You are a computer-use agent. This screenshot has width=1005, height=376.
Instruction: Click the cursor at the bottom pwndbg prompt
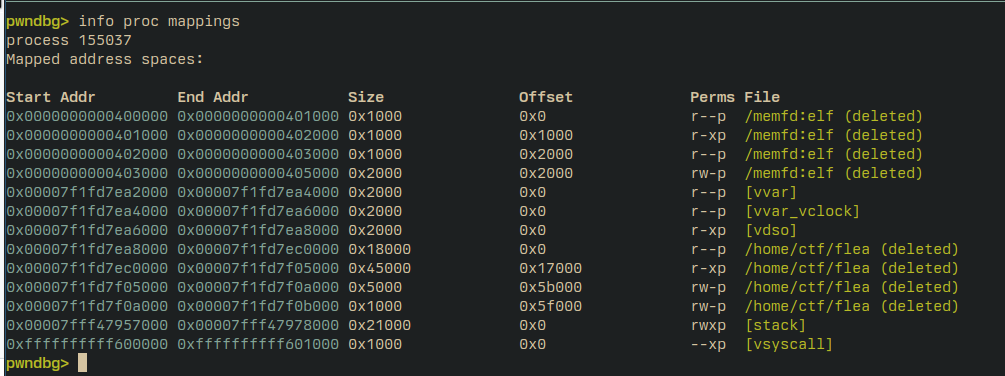82,363
